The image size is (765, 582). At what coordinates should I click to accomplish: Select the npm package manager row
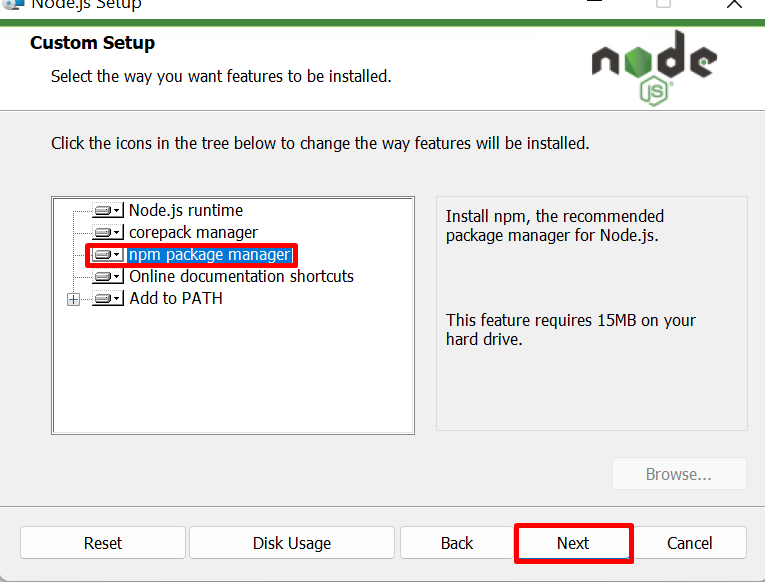click(210, 255)
